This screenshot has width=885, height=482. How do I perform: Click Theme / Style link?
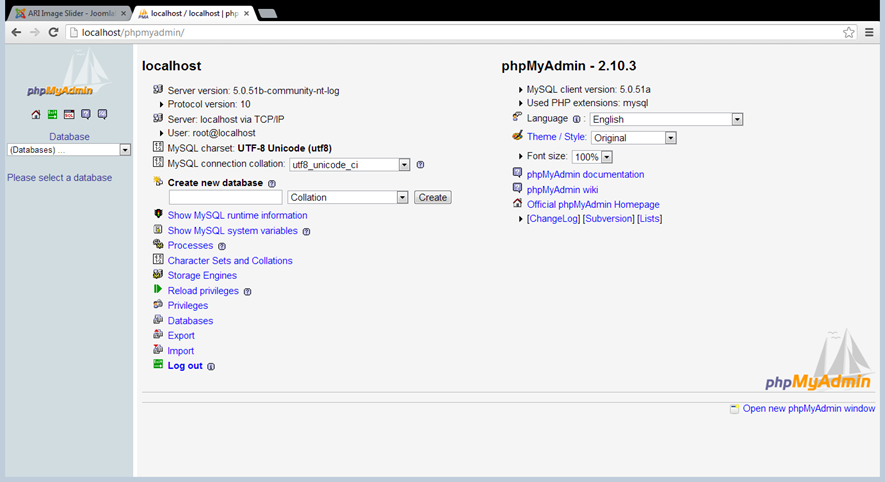[556, 137]
